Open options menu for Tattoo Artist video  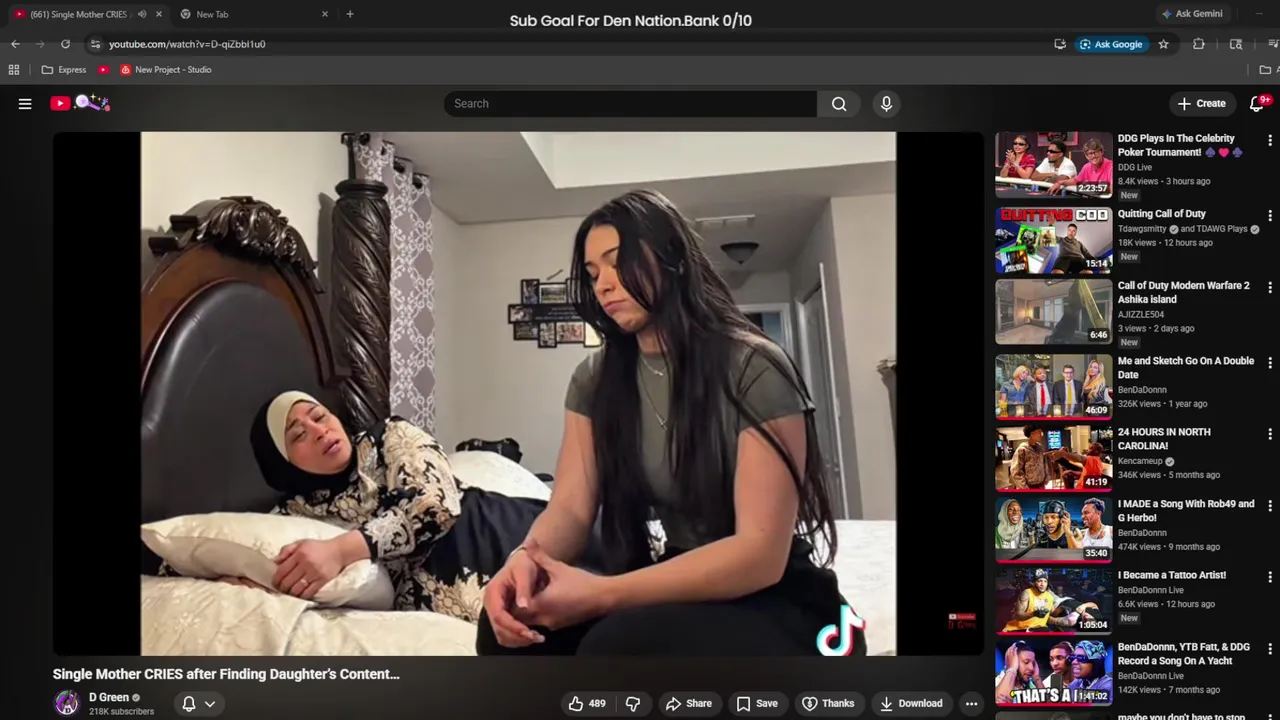[x=1270, y=578]
